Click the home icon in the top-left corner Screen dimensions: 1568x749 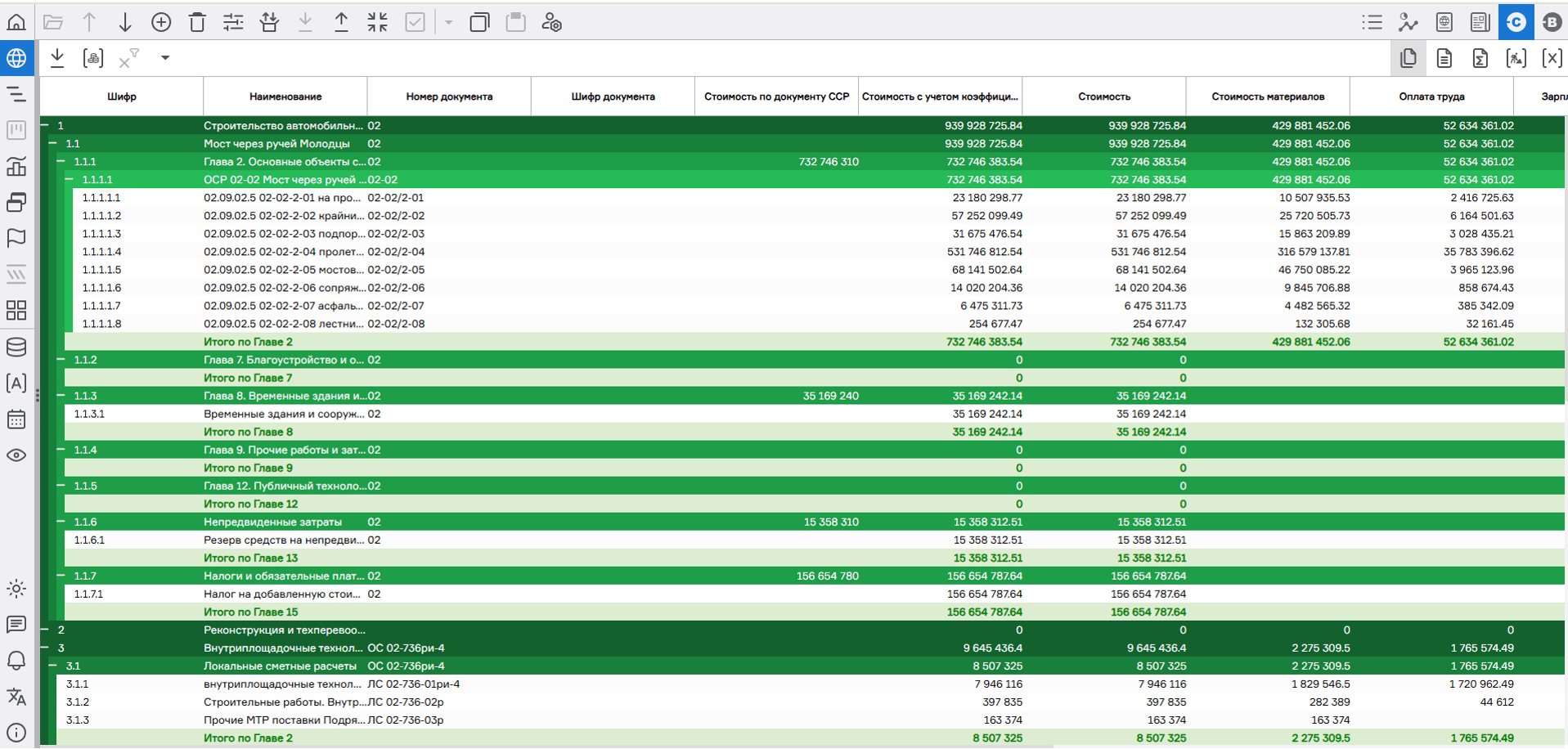(16, 22)
